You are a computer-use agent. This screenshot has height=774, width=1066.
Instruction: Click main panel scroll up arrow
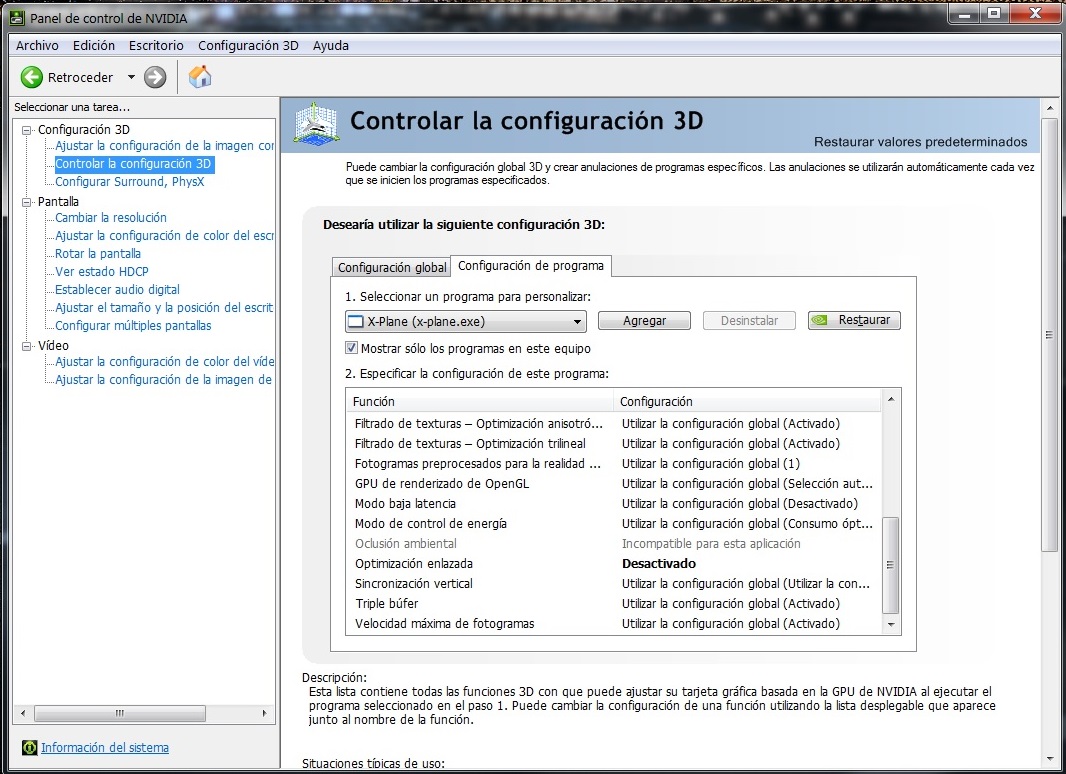click(x=1050, y=107)
